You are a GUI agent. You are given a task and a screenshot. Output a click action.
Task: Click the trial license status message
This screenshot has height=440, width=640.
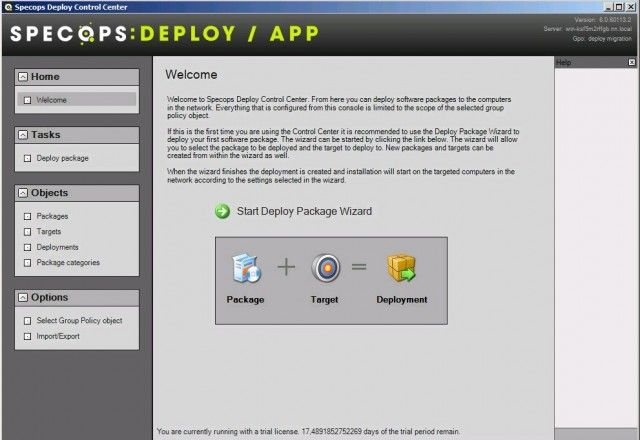click(309, 431)
